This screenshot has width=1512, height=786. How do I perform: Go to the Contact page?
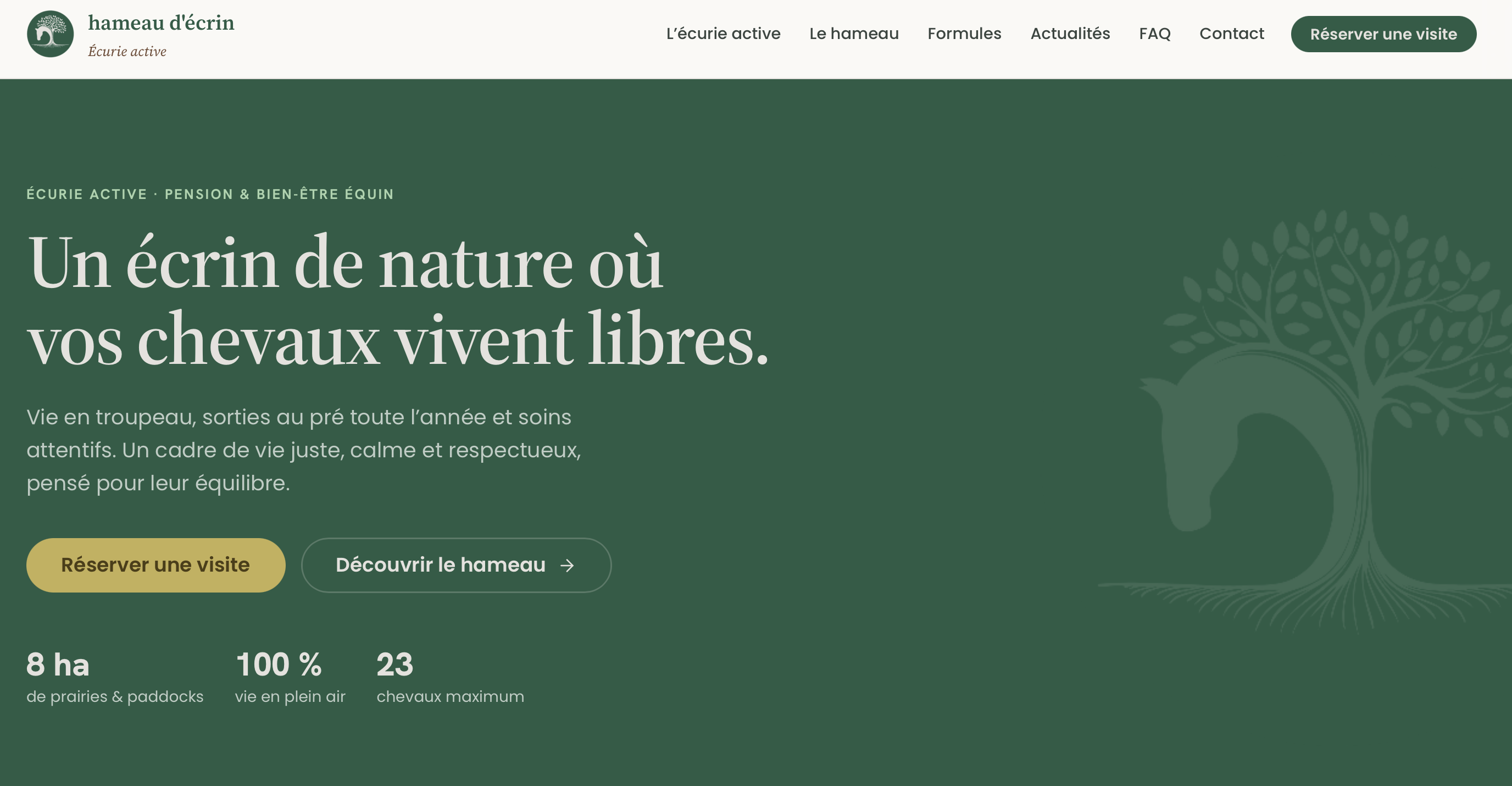[x=1231, y=34]
